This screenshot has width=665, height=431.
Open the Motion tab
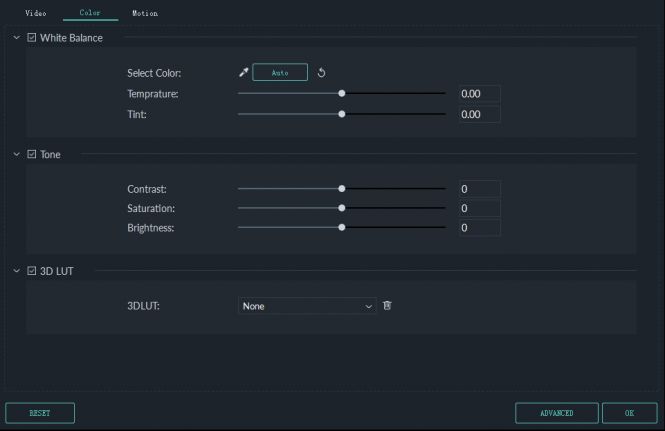(145, 13)
